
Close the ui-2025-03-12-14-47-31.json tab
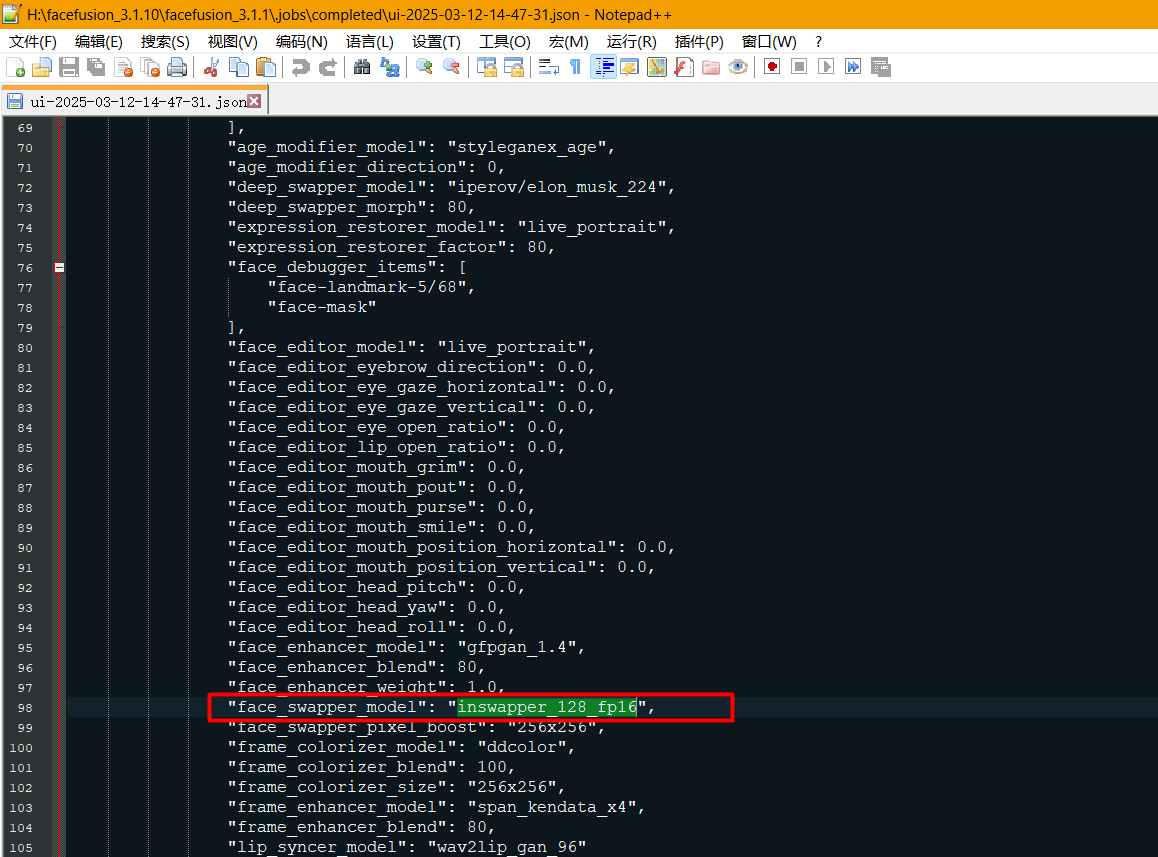click(x=254, y=101)
